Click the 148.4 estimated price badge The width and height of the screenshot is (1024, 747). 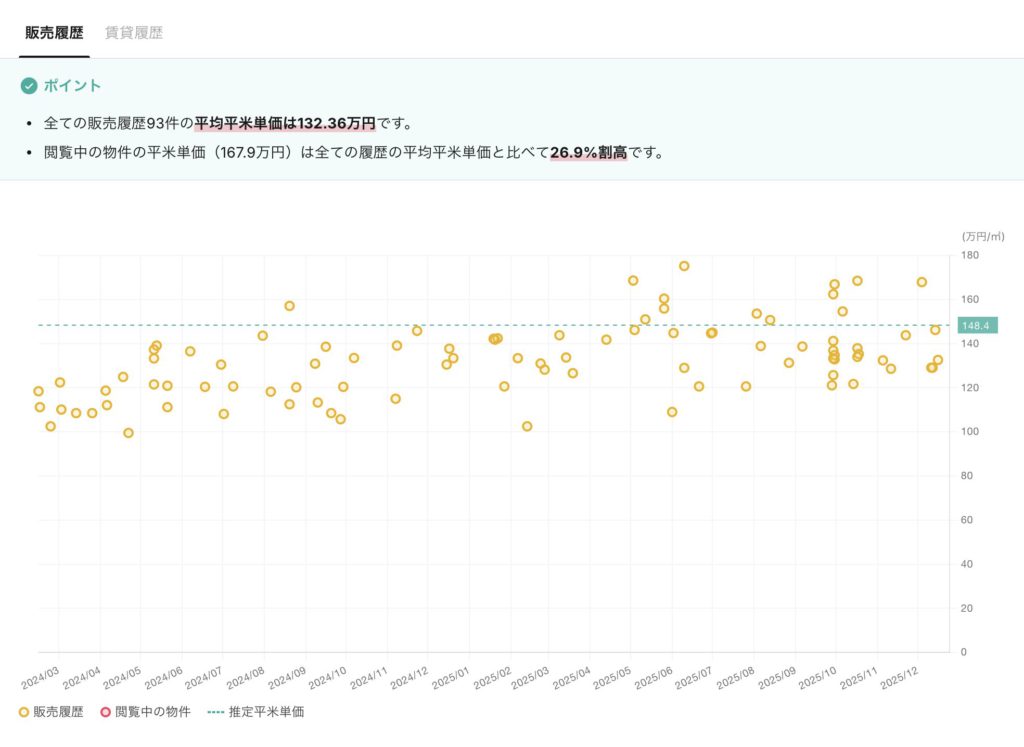pos(975,326)
